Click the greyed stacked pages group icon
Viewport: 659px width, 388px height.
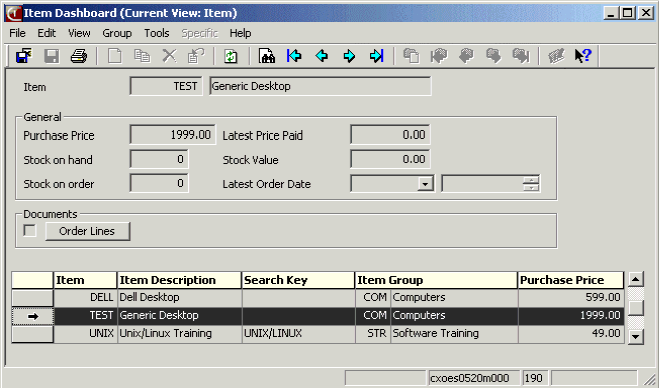click(411, 55)
